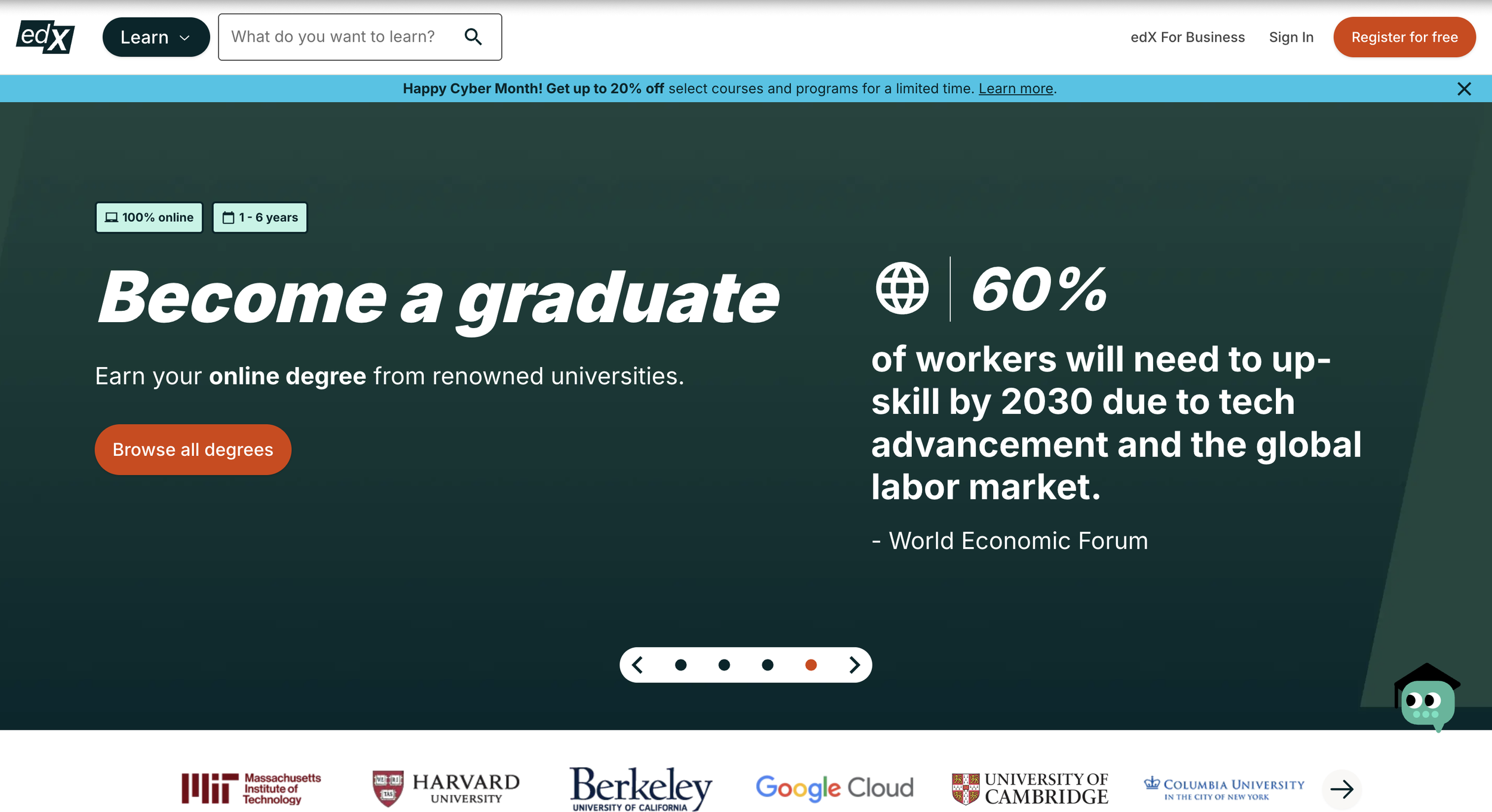The image size is (1492, 812).
Task: Show more partner logos with the arrow
Action: coord(1342,789)
